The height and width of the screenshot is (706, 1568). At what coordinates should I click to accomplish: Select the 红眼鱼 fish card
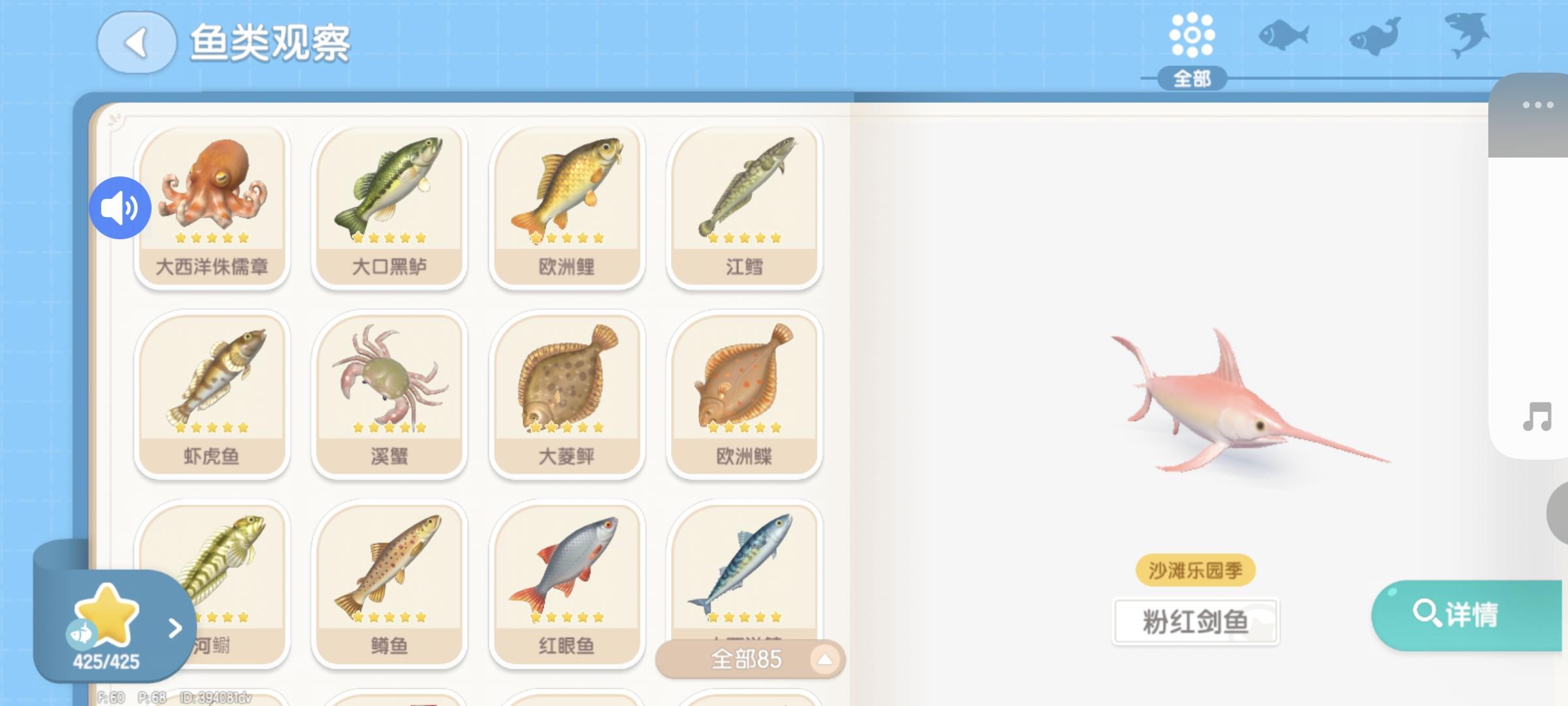(567, 585)
